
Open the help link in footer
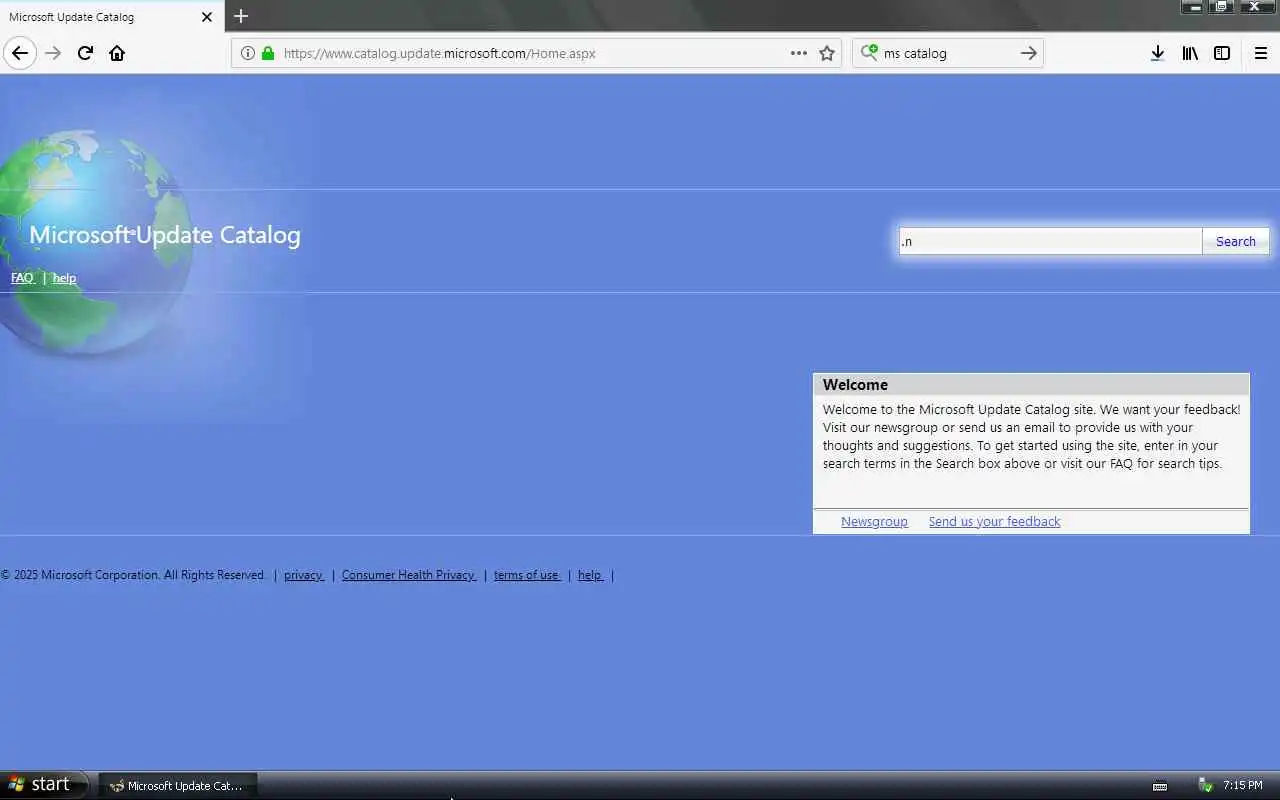click(590, 575)
